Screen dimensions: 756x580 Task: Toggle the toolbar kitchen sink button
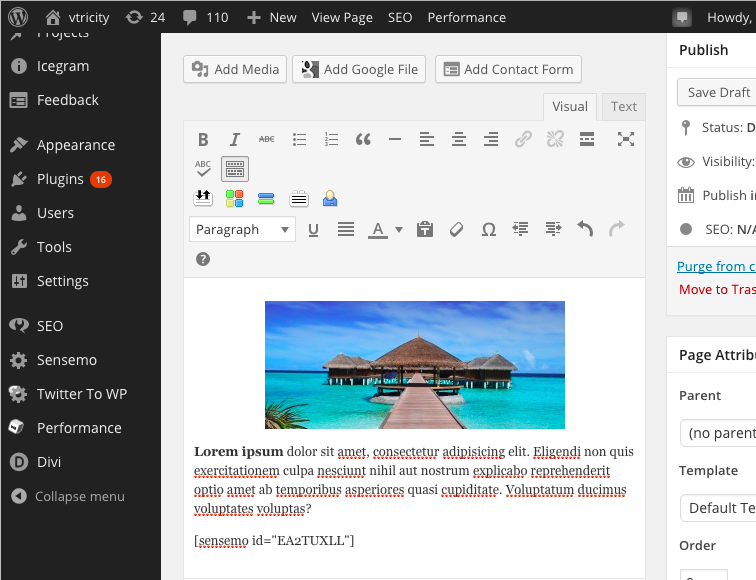click(235, 169)
